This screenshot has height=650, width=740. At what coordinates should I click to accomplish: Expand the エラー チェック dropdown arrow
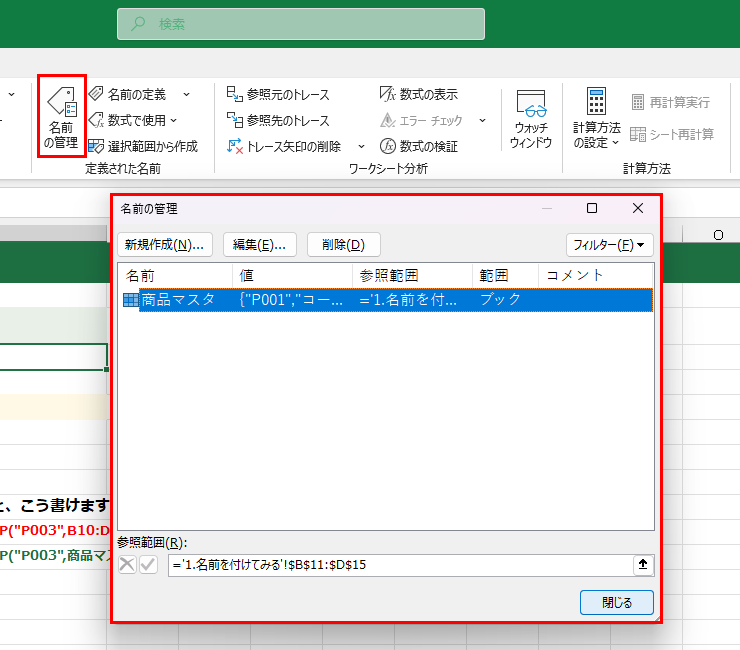(482, 120)
